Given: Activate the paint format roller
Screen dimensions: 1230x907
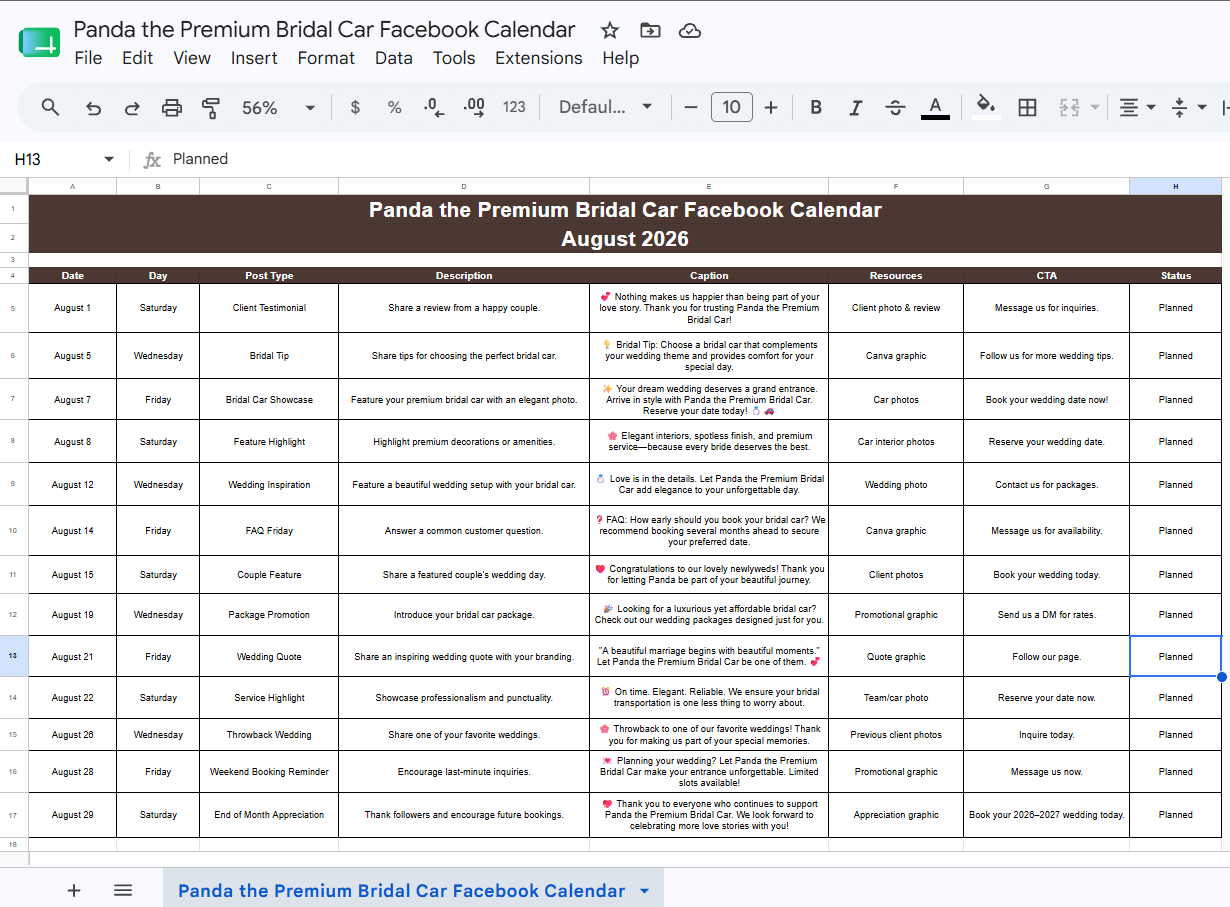Looking at the screenshot, I should coord(211,107).
